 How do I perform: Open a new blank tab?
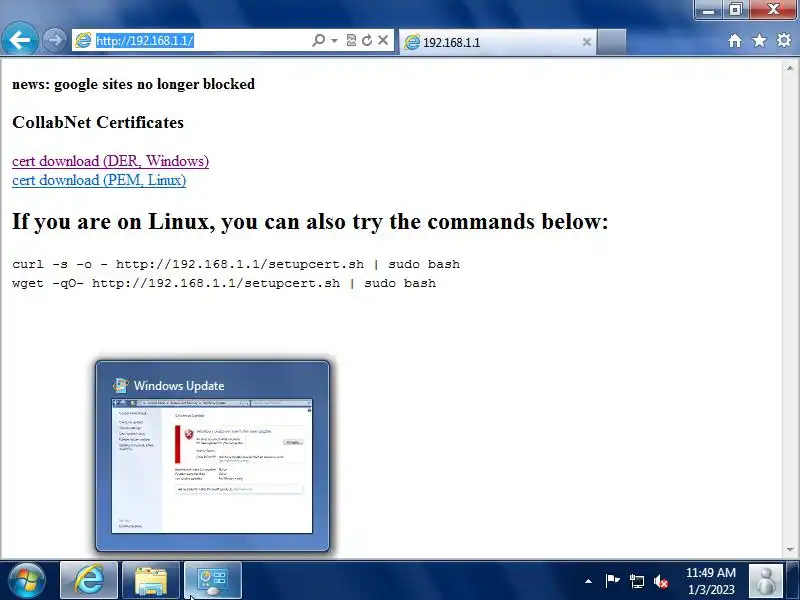coord(611,42)
